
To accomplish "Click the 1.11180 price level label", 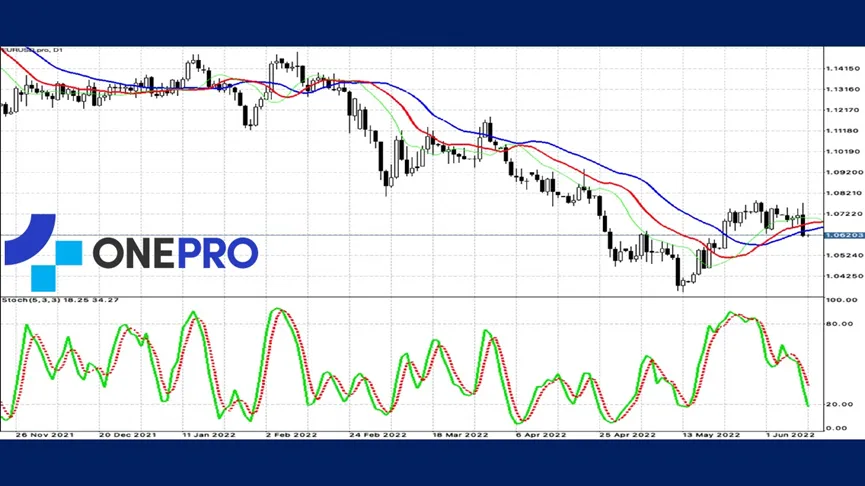I will pos(842,131).
